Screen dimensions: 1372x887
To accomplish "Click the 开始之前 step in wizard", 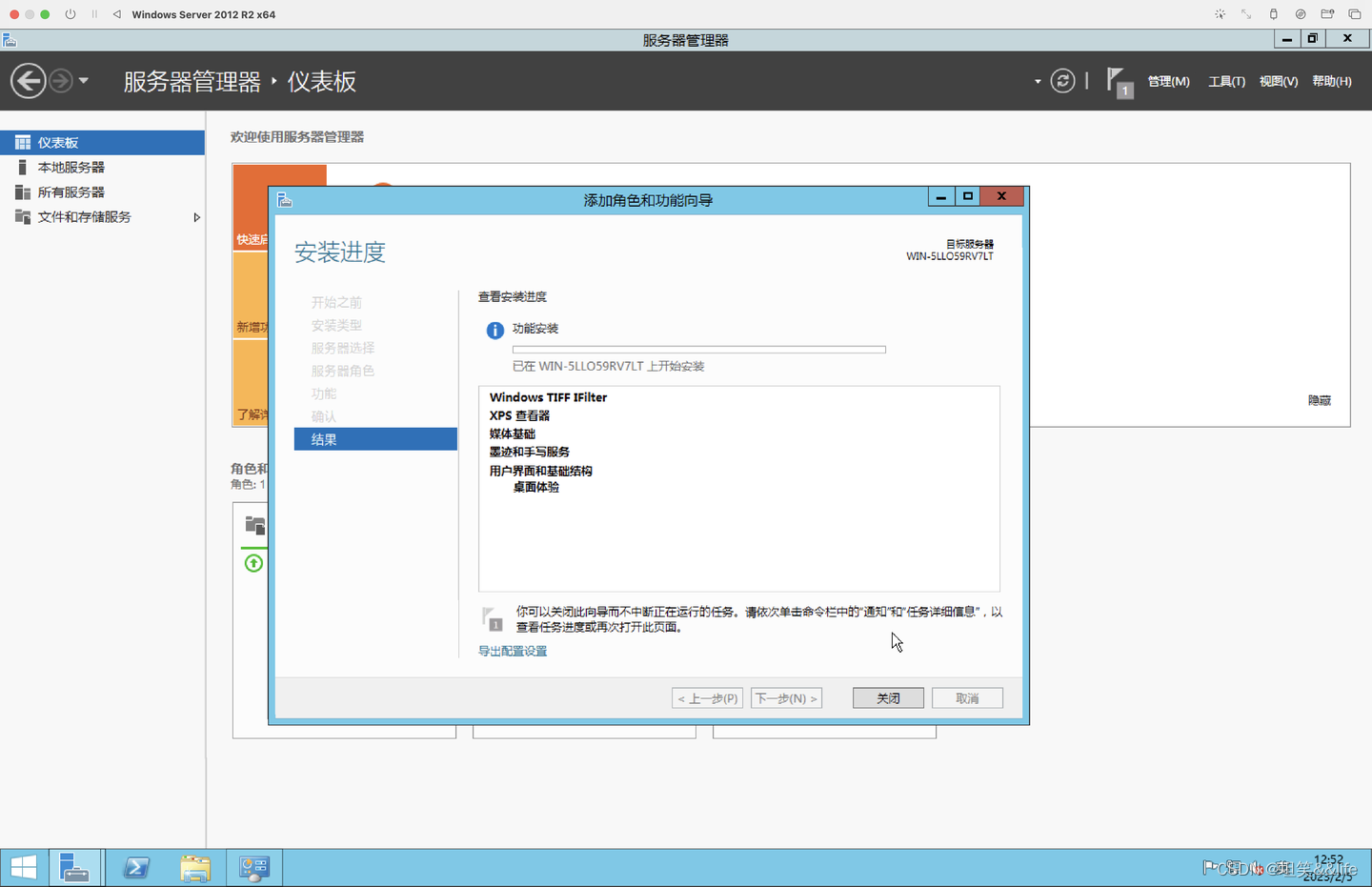I will coord(336,302).
